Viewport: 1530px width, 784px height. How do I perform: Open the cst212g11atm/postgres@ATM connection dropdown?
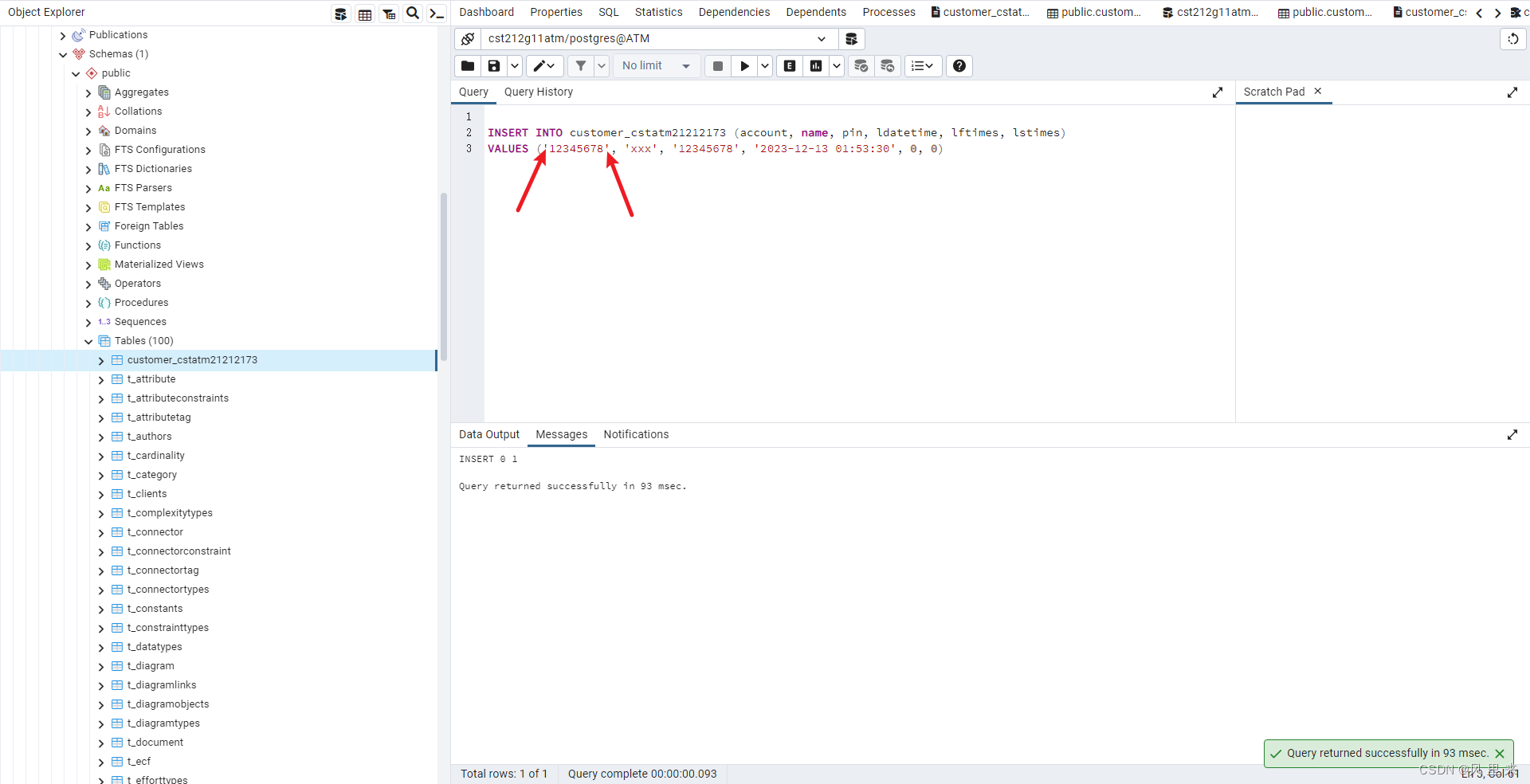[x=821, y=38]
